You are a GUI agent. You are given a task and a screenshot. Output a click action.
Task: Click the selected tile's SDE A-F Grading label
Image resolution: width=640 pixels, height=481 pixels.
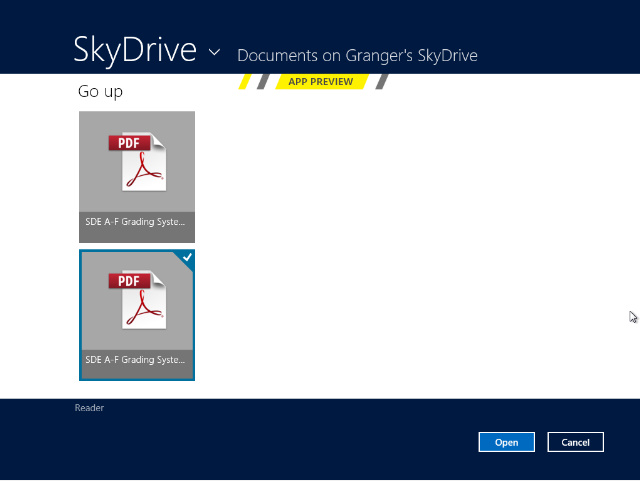[136, 360]
